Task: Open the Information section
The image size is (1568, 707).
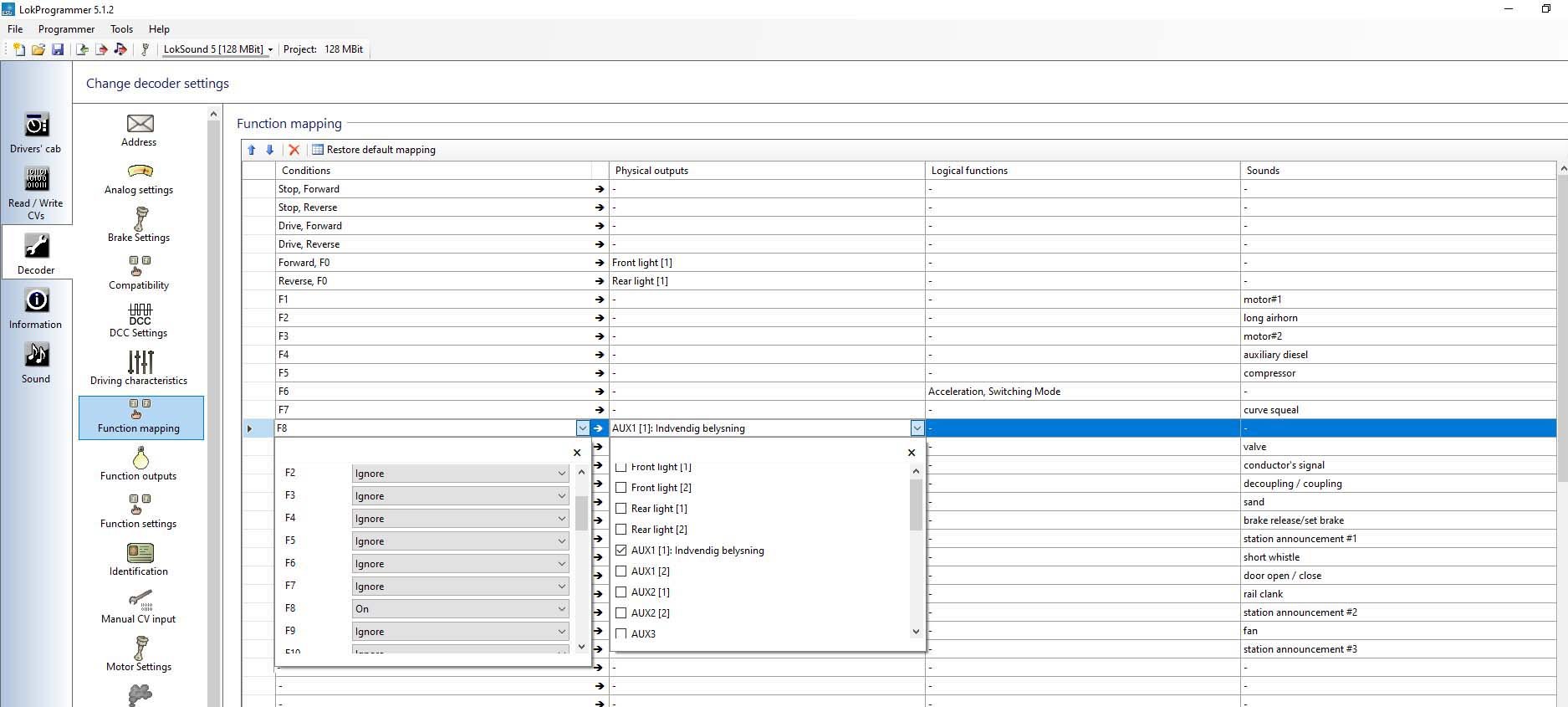Action: [x=36, y=309]
